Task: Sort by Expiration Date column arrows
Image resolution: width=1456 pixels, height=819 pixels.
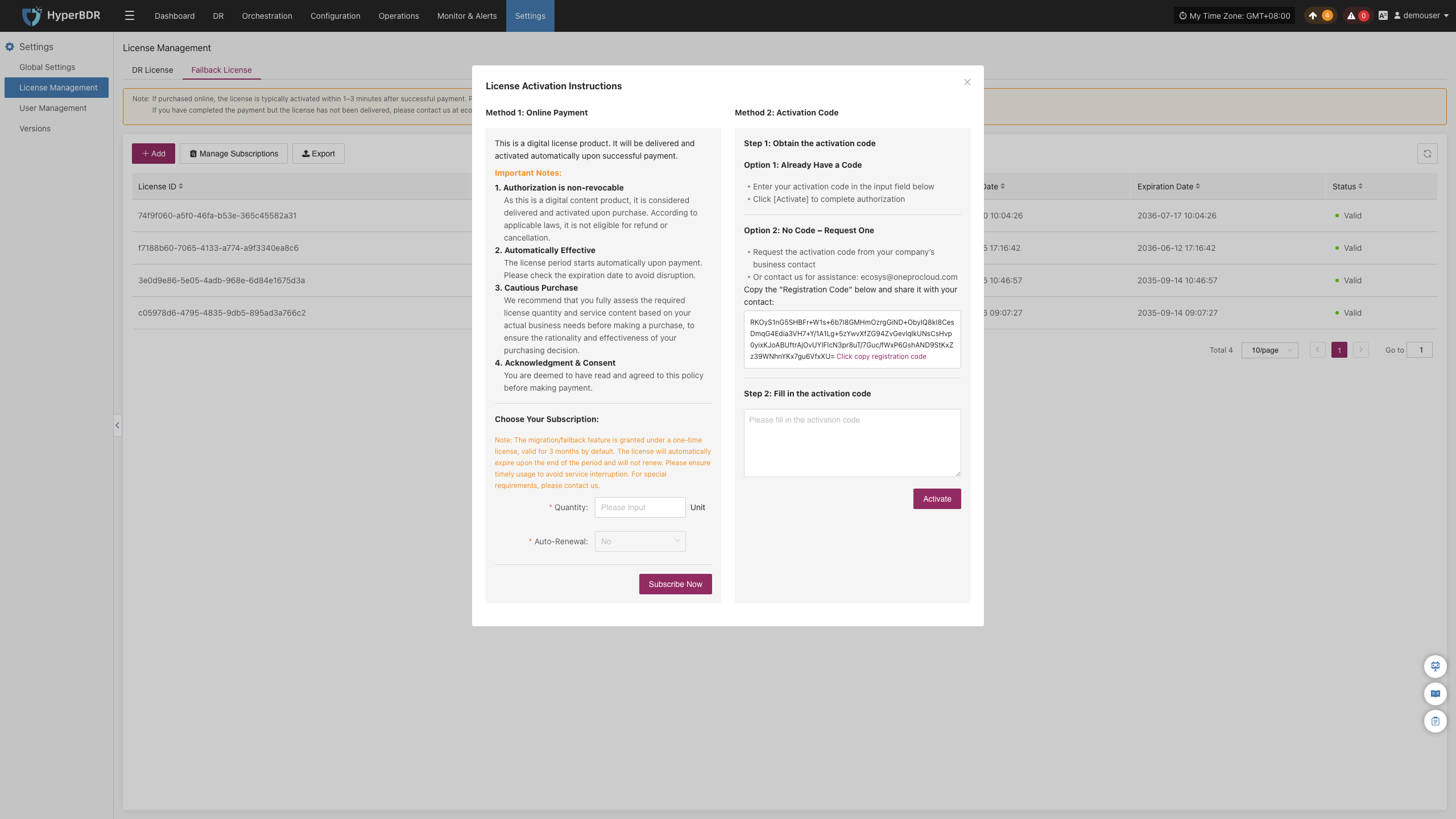Action: tap(1198, 186)
